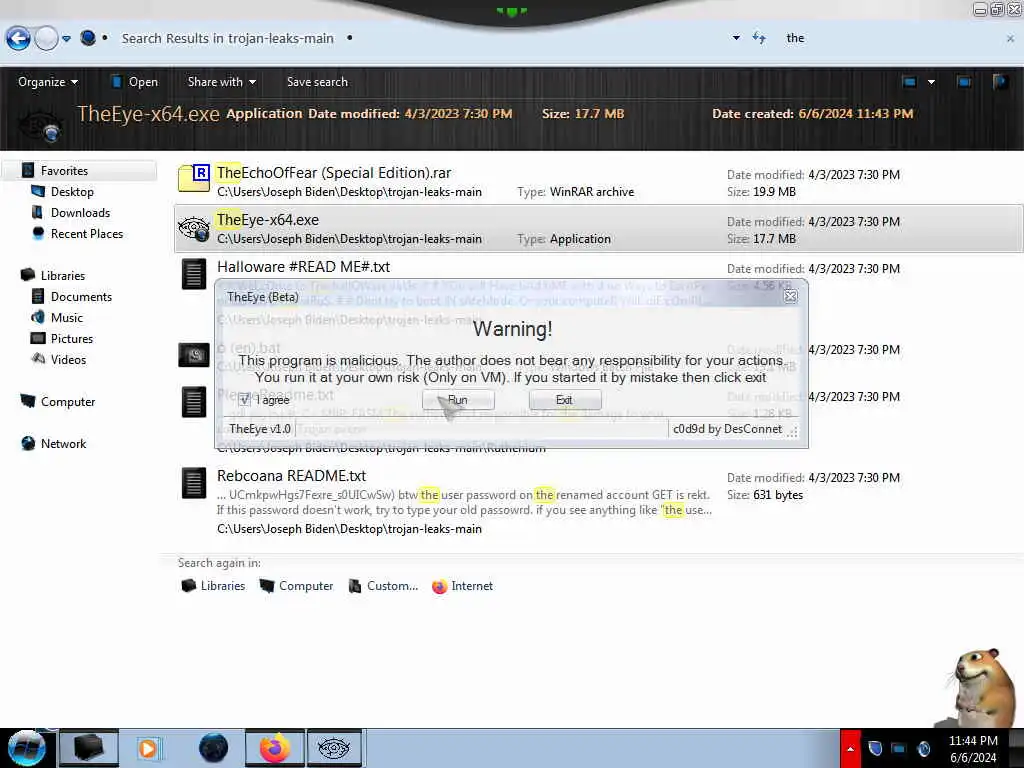Open the Documents library
Image resolution: width=1024 pixels, height=768 pixels.
pos(81,296)
